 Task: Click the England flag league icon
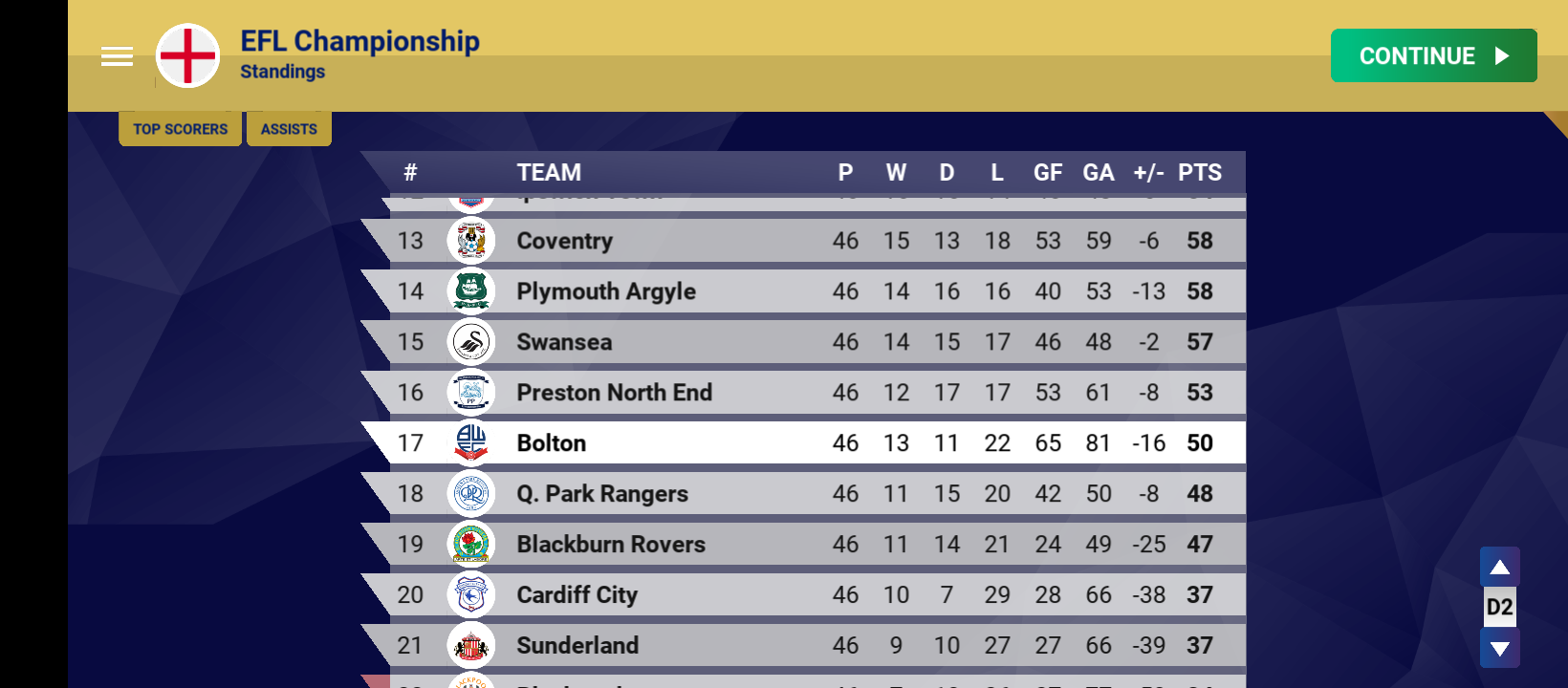[x=188, y=55]
